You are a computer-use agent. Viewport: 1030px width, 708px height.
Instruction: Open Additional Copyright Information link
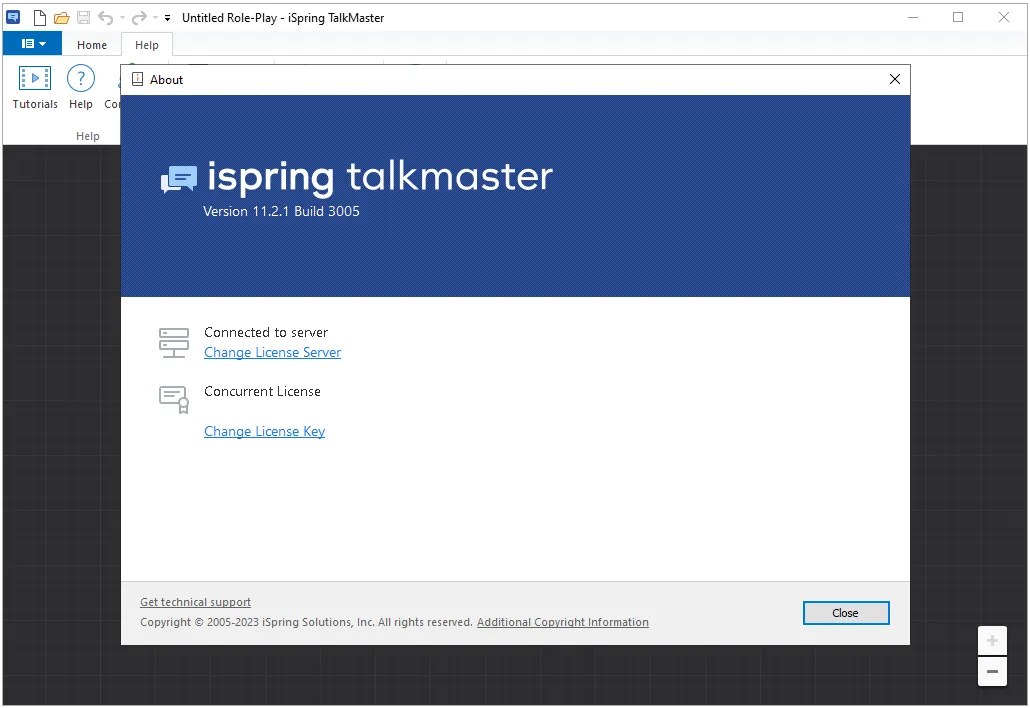click(562, 622)
